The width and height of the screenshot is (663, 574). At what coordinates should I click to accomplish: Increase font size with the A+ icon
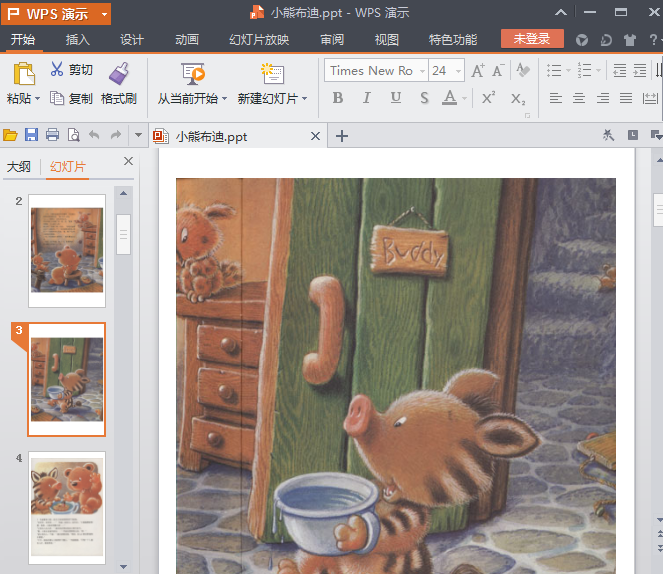(x=478, y=70)
